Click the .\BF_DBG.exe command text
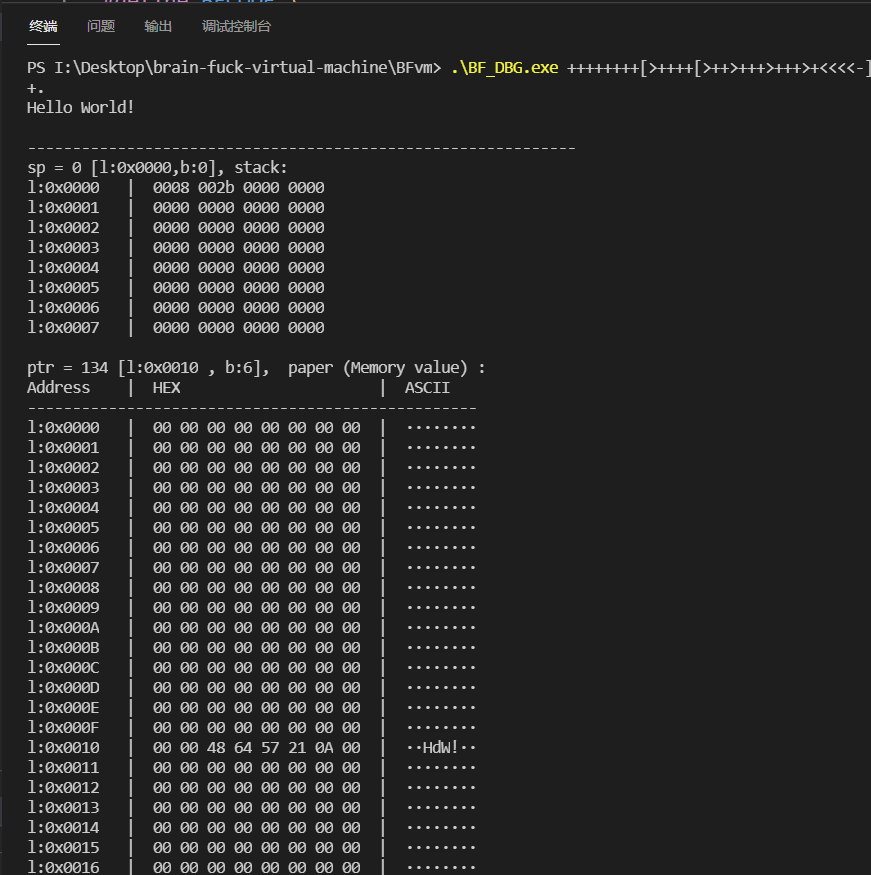The width and height of the screenshot is (871, 875). click(x=505, y=68)
